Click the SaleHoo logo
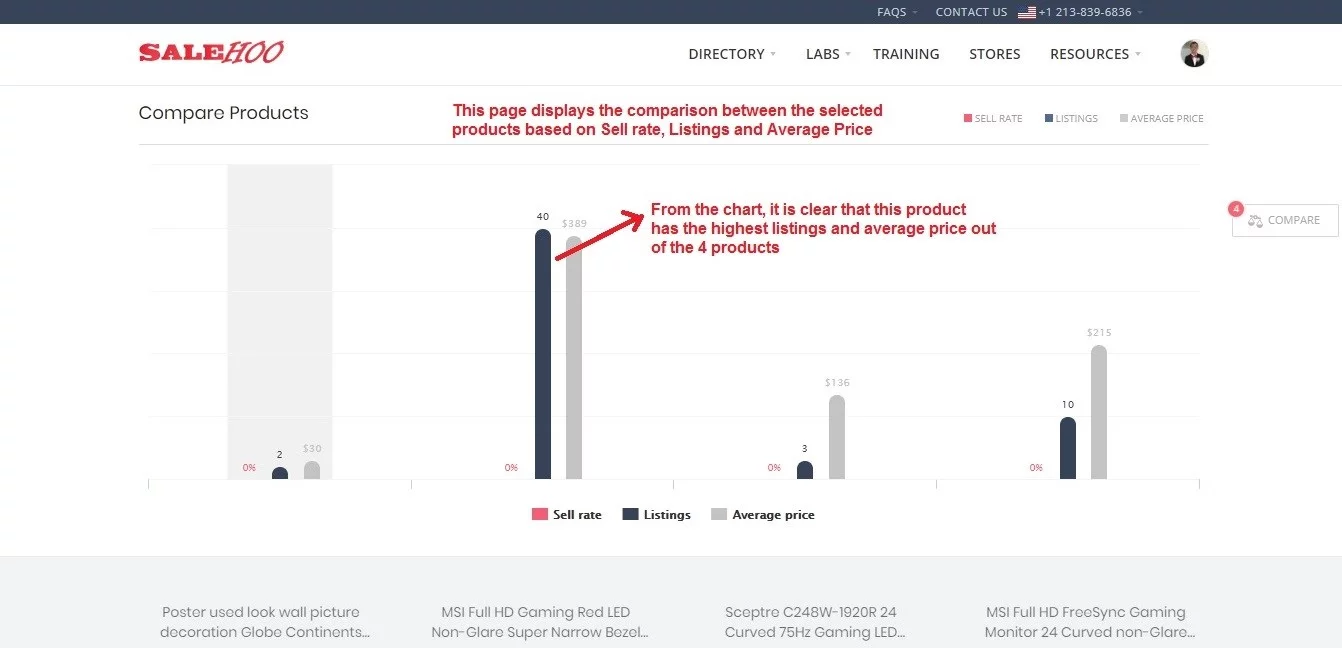The image size is (1342, 648). tap(211, 51)
